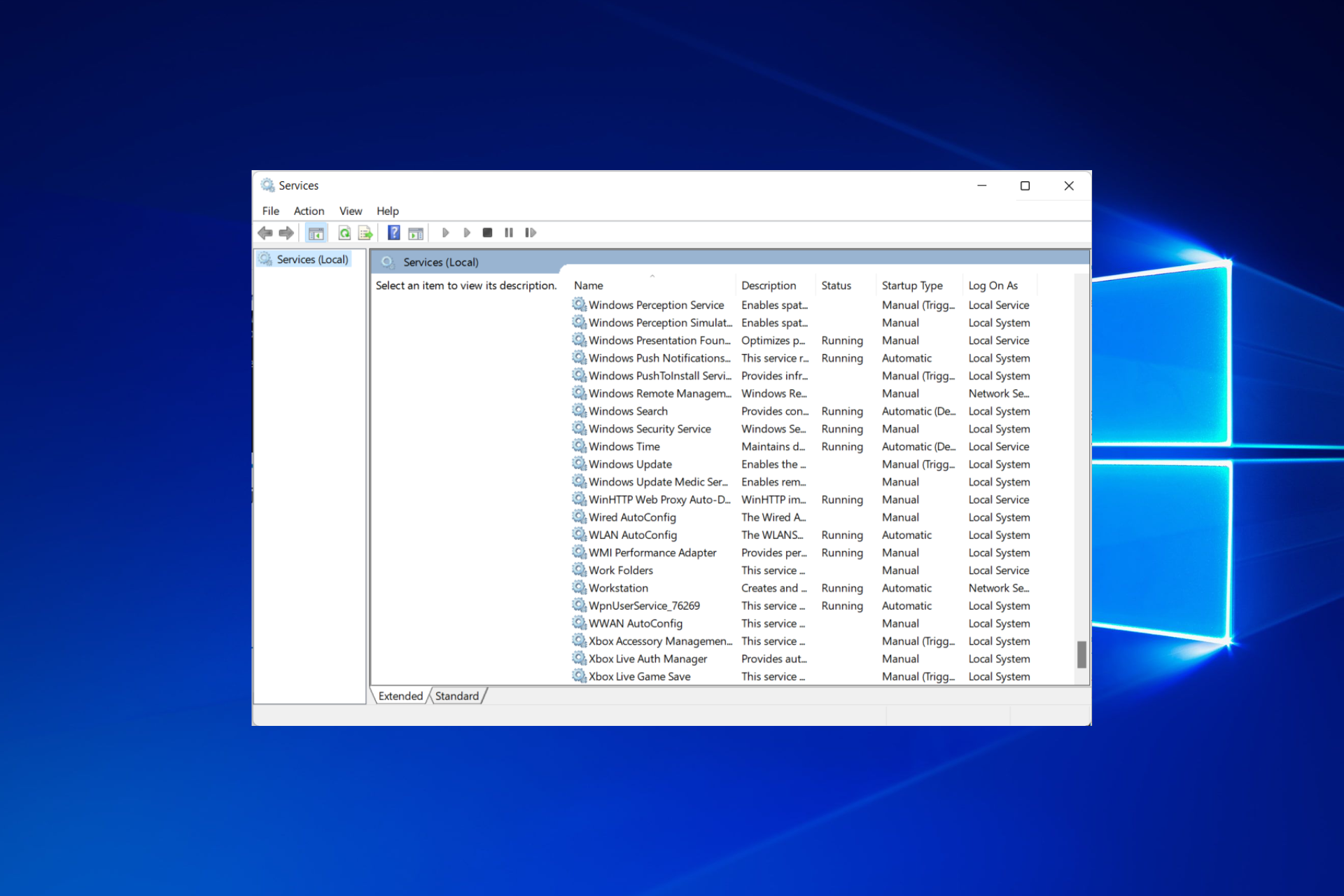Select the Windows Security Service row
This screenshot has height=896, width=1344.
click(805, 429)
